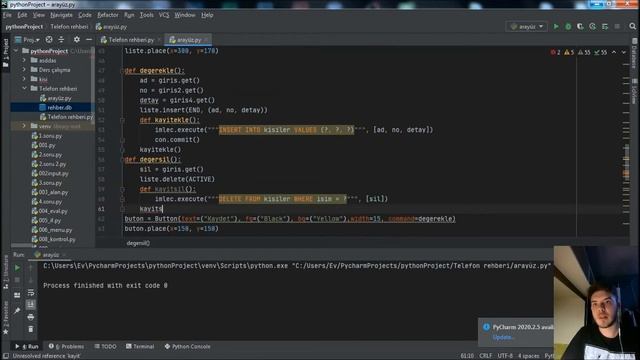Open the Database side tool window
This screenshot has height=360, width=640.
(x=635, y=53)
